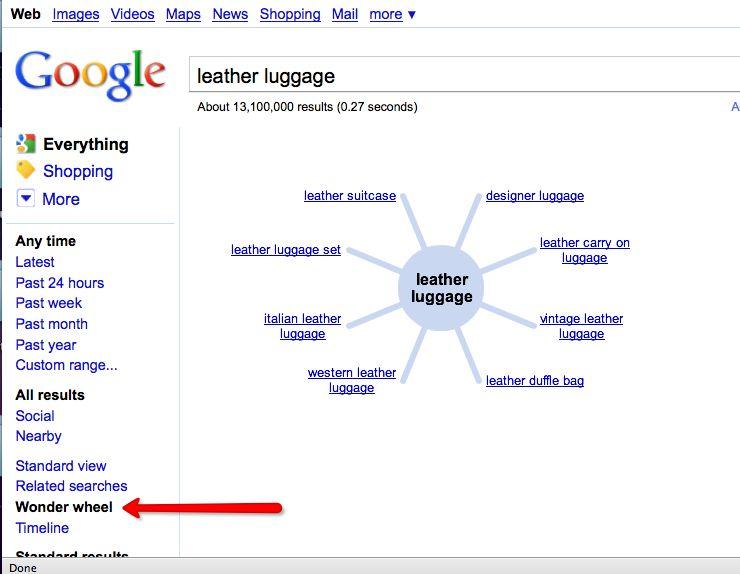Open the Images tab in top navigation

coord(76,14)
